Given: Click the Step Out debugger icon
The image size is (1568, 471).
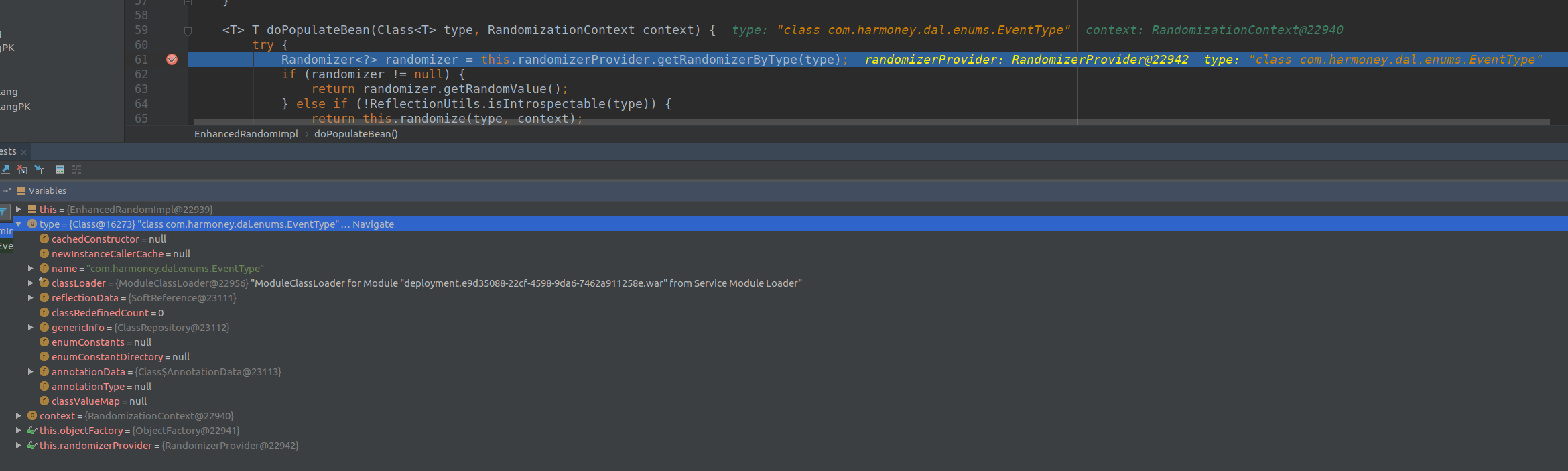Looking at the screenshot, I should (x=5, y=170).
